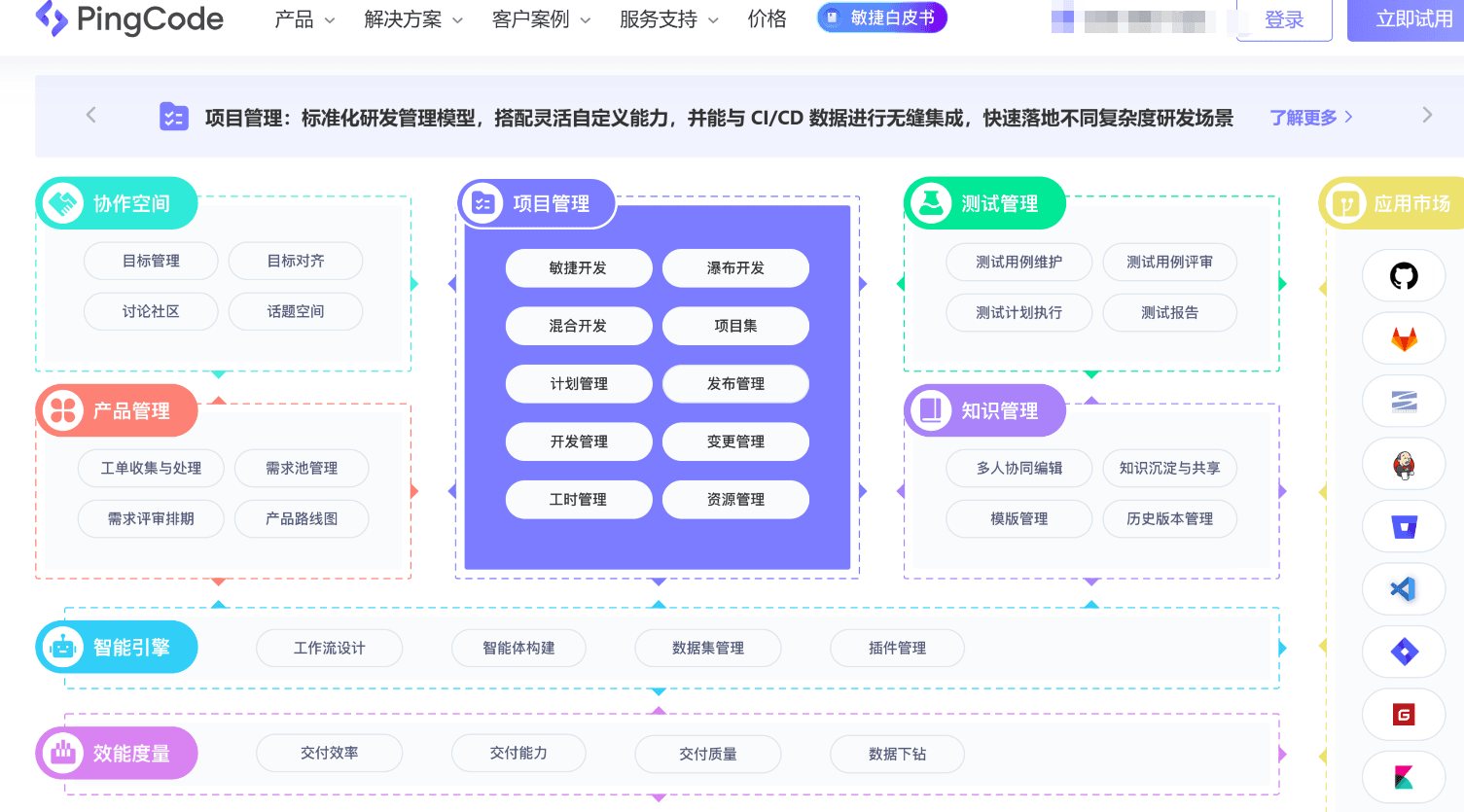
Task: Click the banner's project management icon
Action: coord(174,117)
